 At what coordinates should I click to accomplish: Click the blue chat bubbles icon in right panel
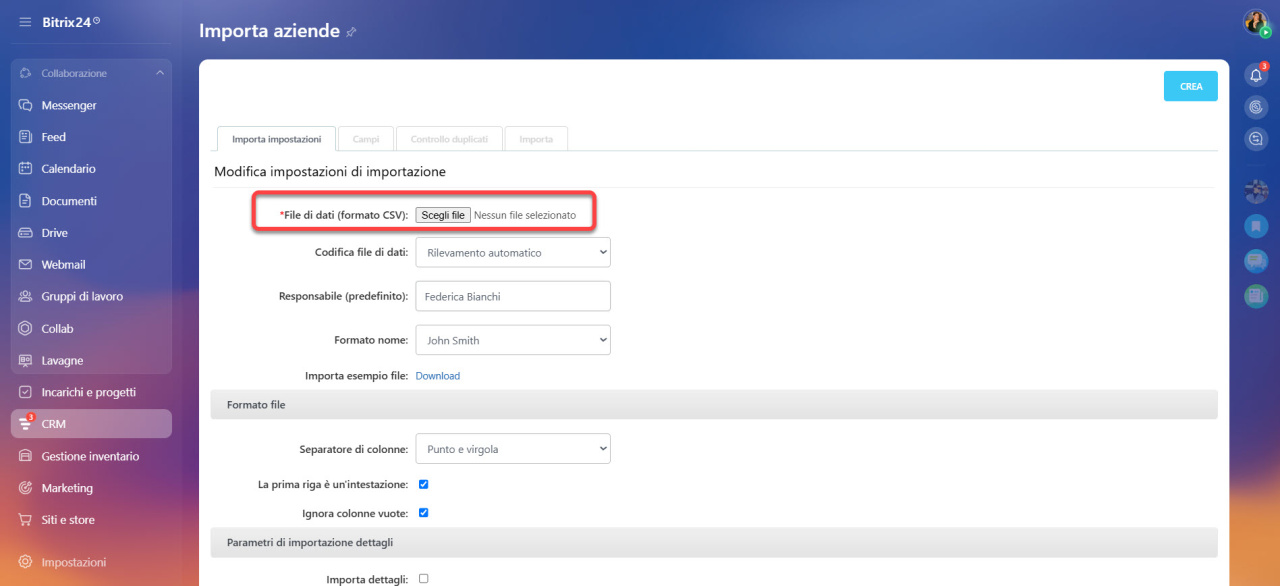click(1256, 261)
